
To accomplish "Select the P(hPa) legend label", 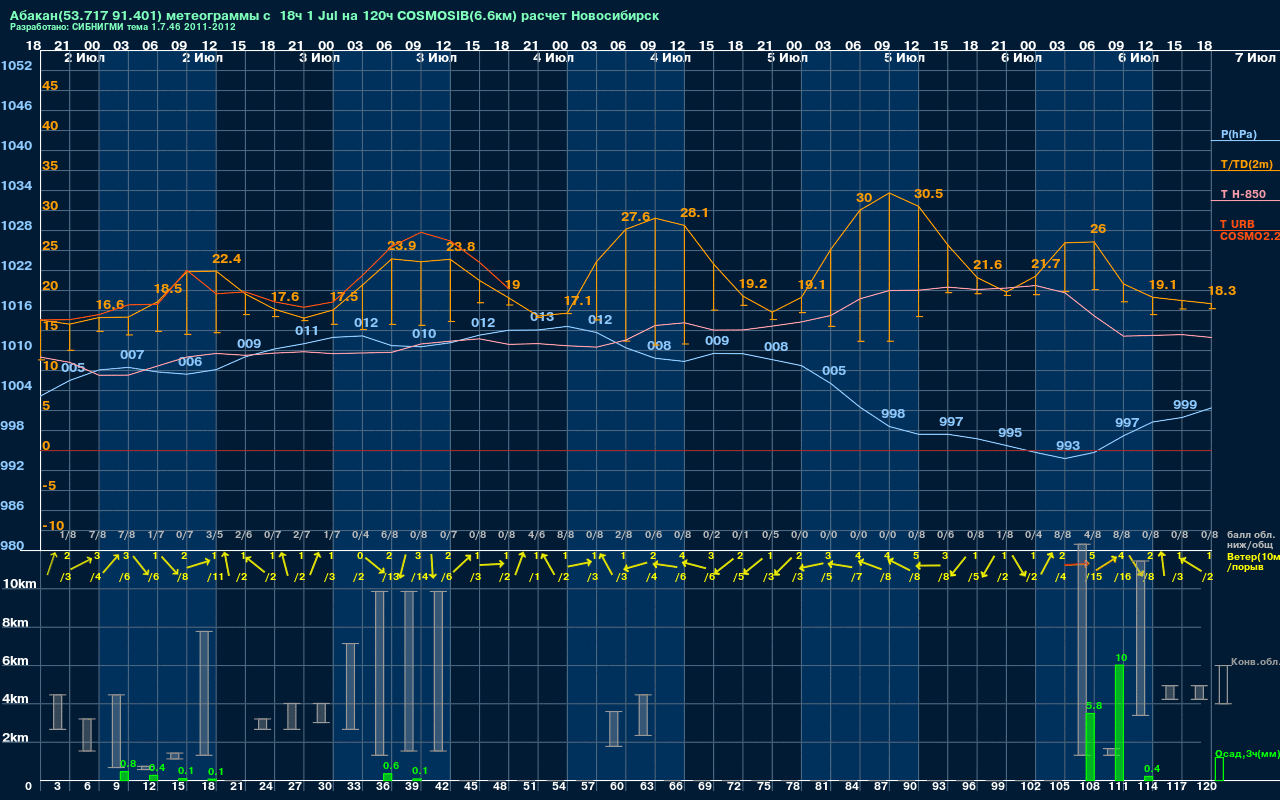I will pos(1239,134).
